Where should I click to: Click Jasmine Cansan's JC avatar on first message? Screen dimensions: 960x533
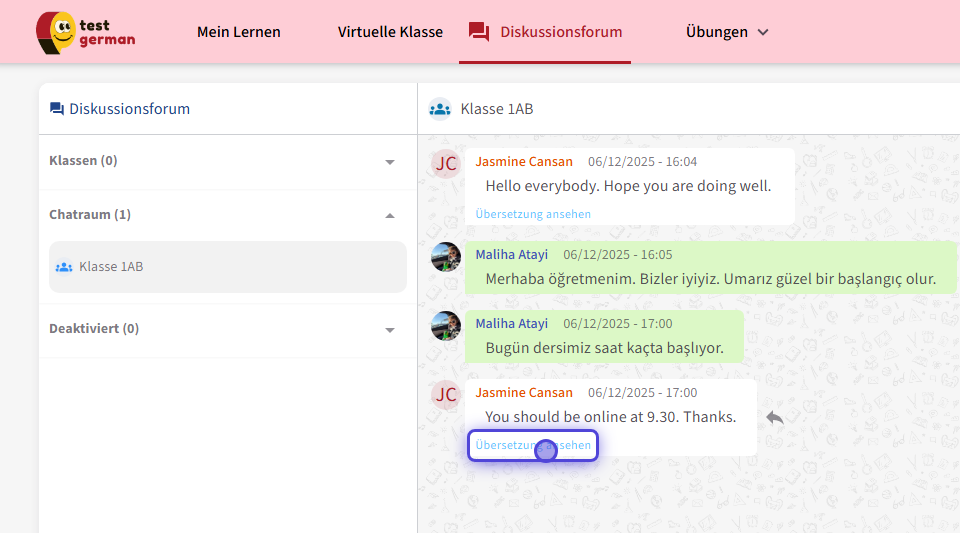[446, 163]
